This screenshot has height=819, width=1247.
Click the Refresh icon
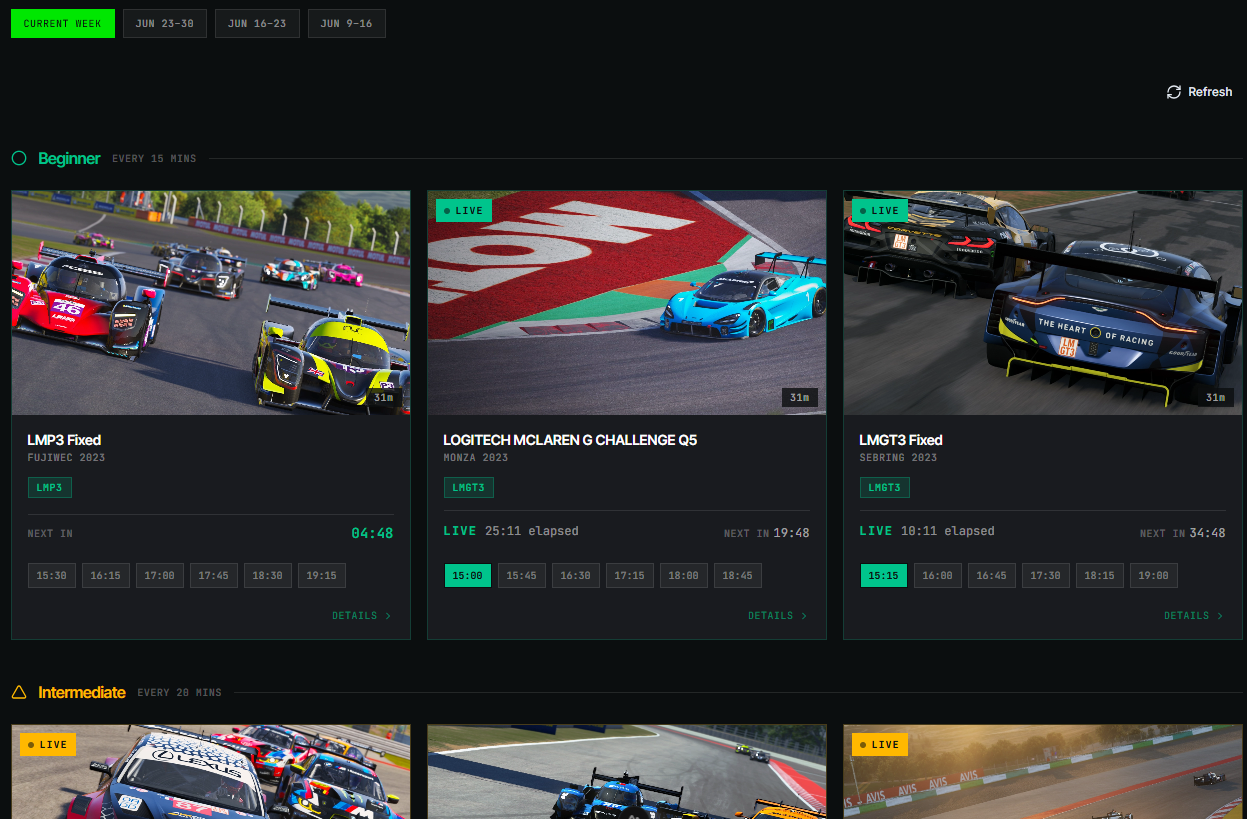1174,92
